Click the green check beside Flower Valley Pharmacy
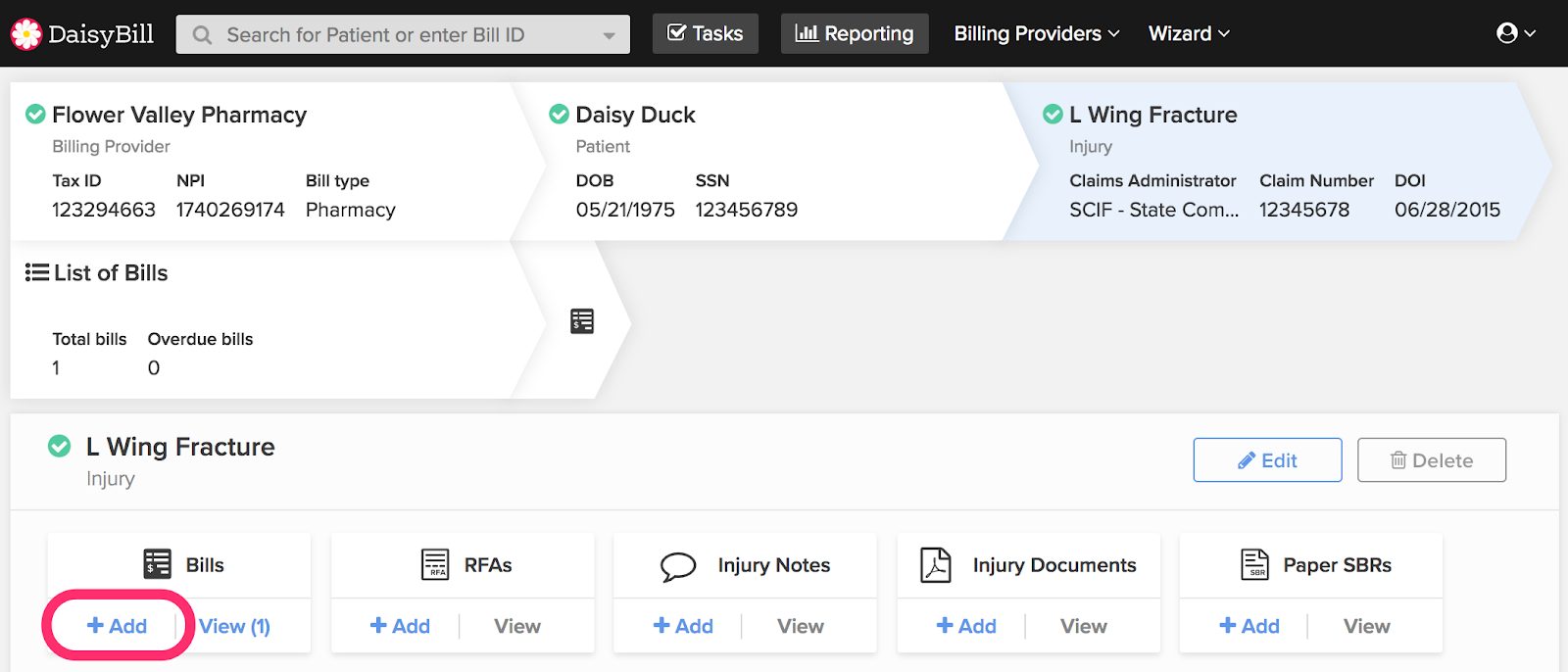 point(35,115)
